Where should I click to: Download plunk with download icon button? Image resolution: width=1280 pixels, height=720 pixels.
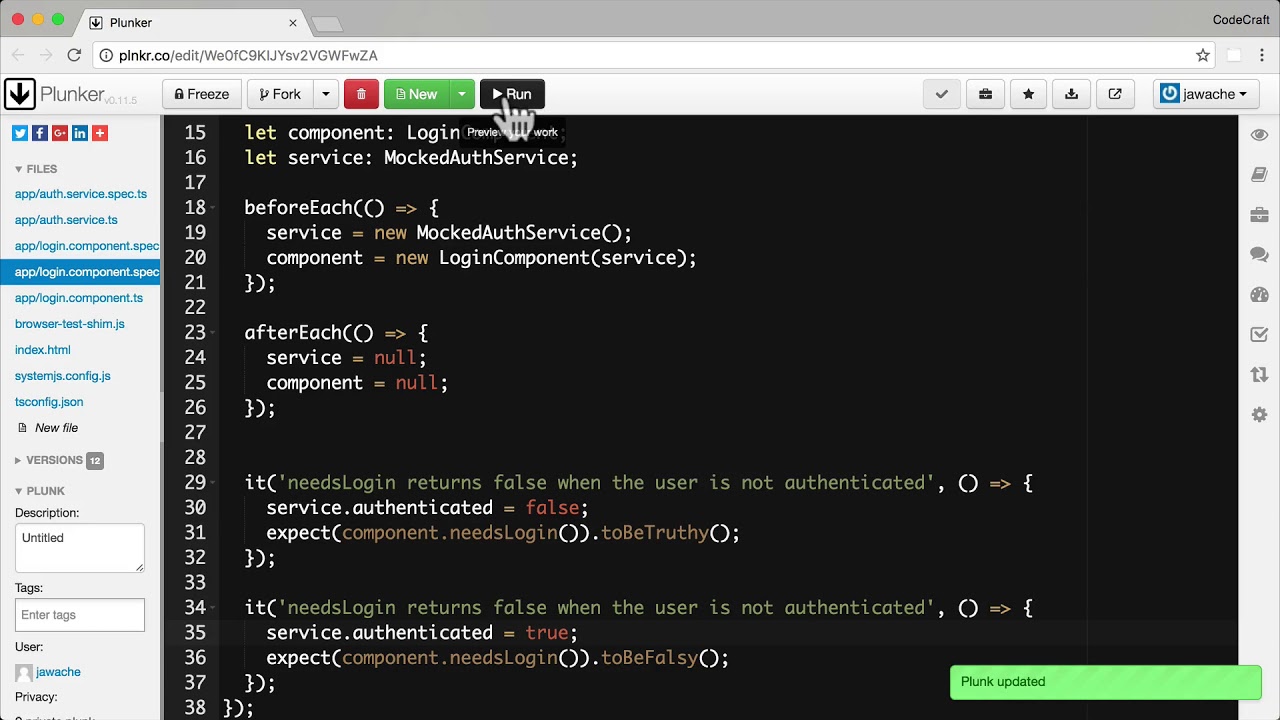pos(1071,94)
